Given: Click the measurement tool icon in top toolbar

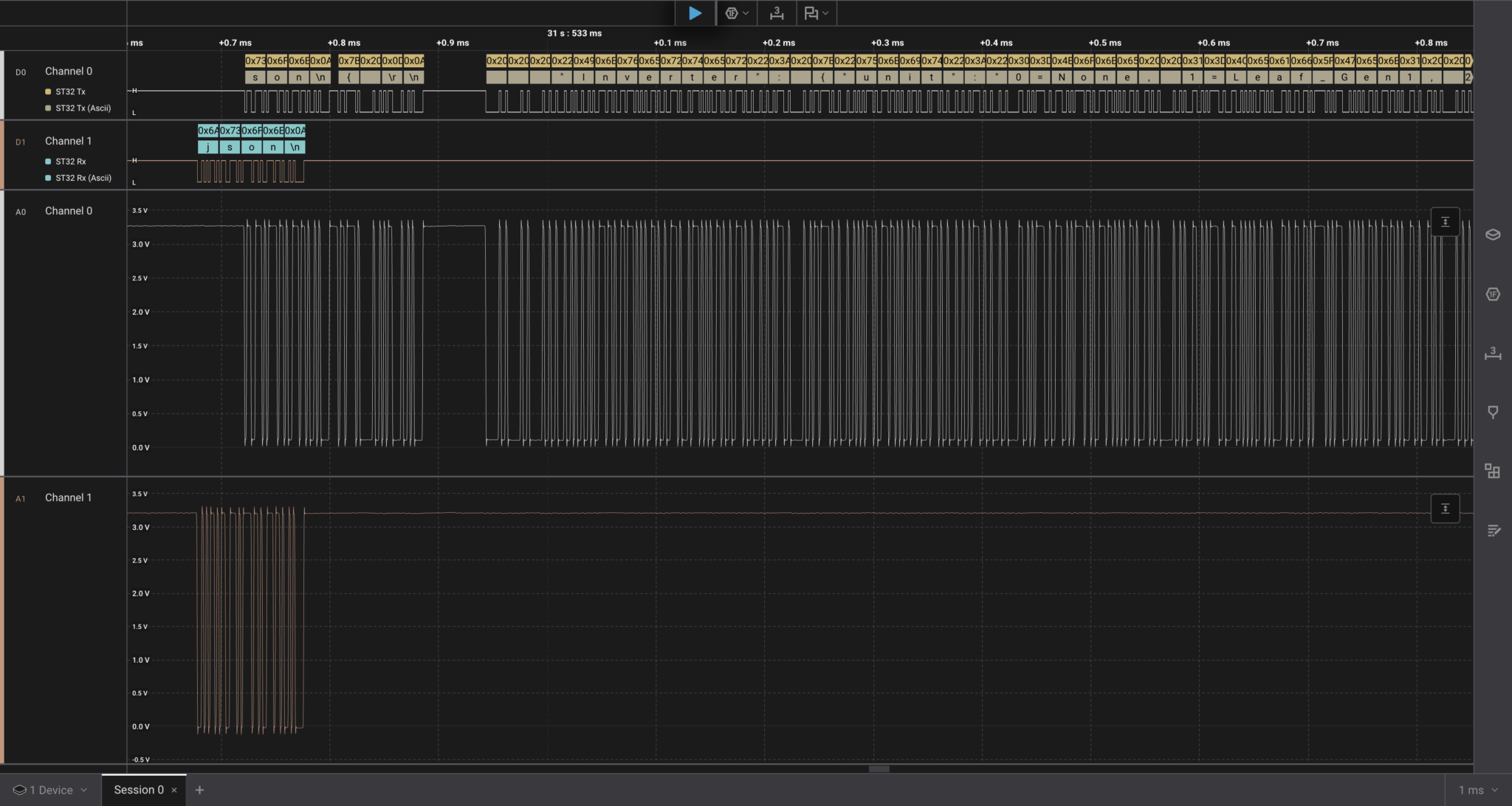Looking at the screenshot, I should click(777, 13).
